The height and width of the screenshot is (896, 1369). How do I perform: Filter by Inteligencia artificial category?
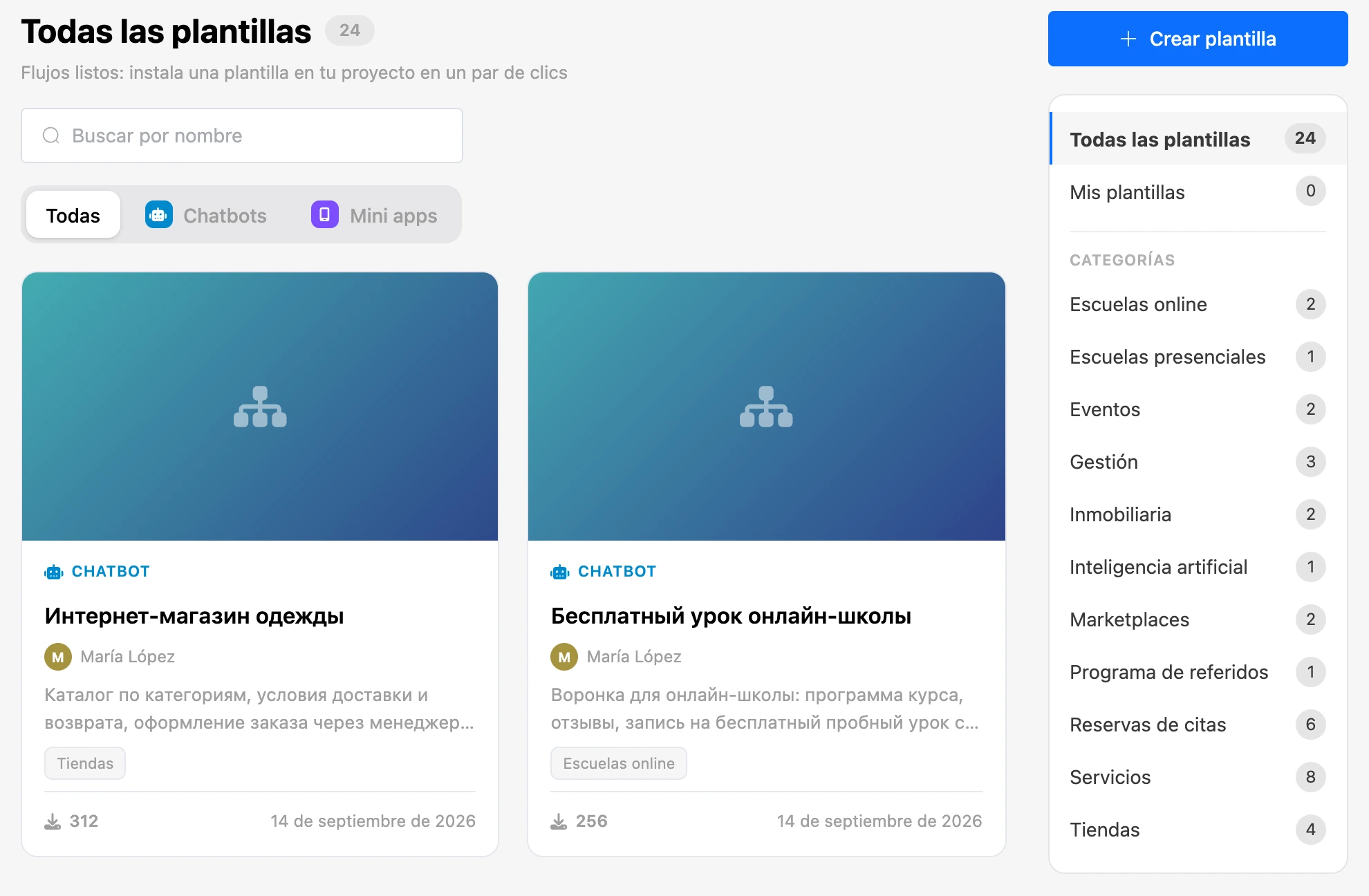point(1198,567)
